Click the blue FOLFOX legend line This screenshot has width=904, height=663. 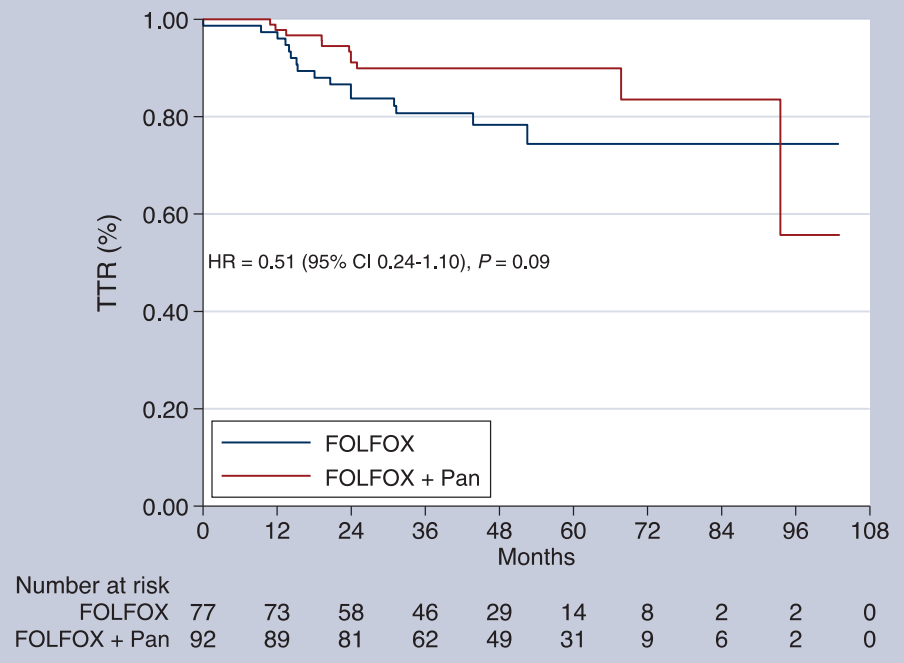point(266,443)
